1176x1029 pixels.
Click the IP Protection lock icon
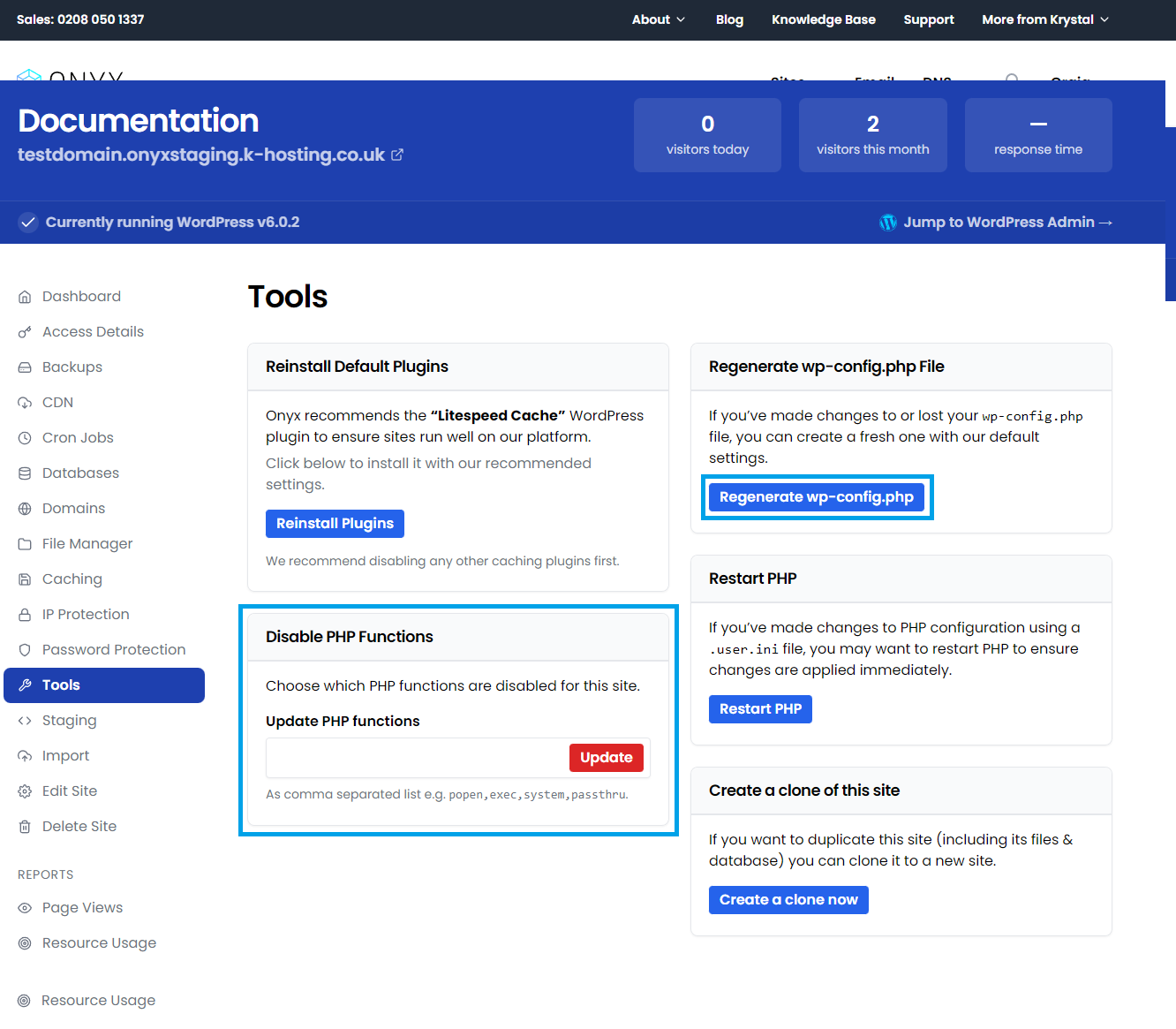[x=25, y=615]
